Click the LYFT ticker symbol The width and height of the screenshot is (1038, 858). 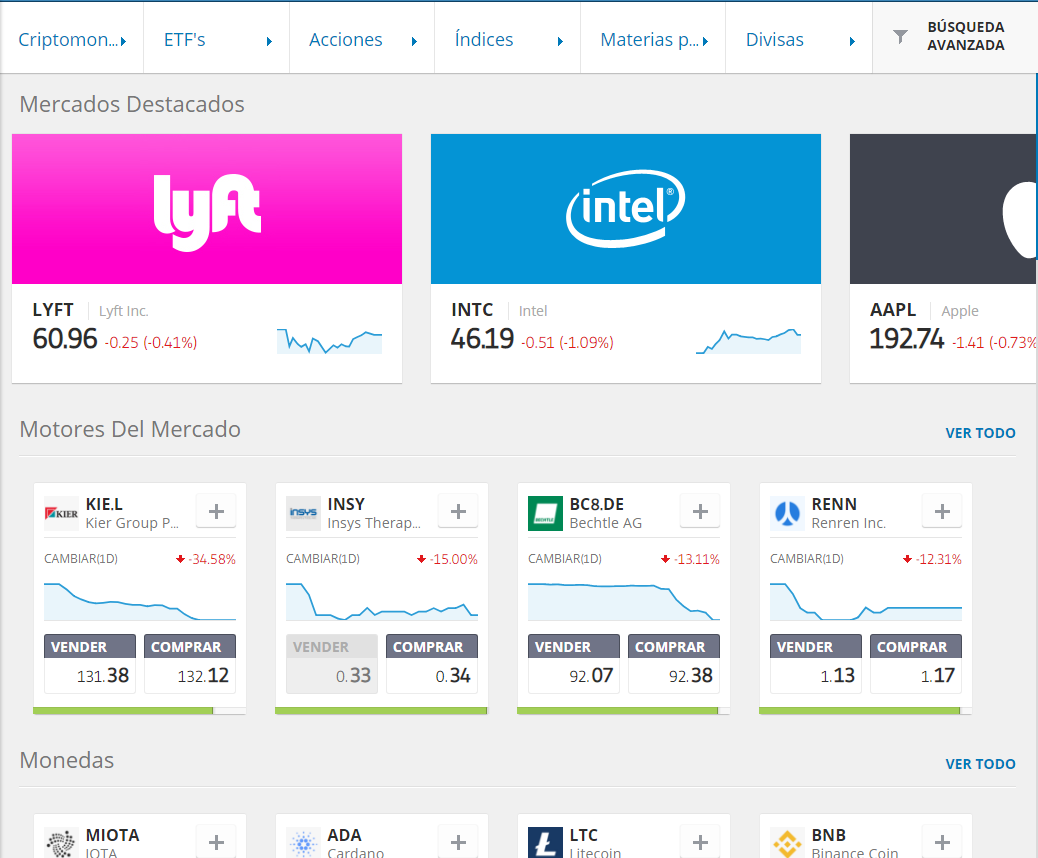53,310
